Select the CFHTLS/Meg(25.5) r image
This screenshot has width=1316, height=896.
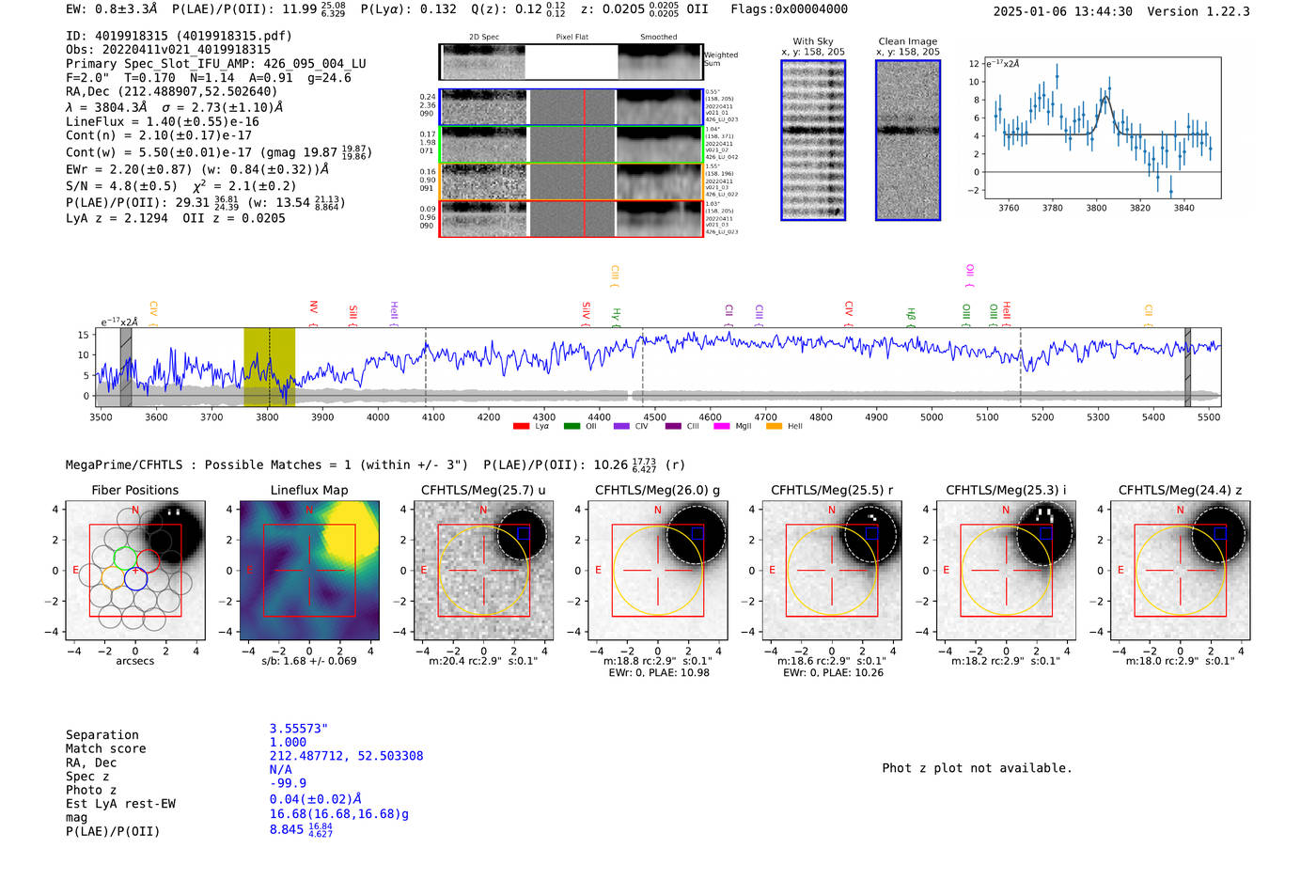832,571
